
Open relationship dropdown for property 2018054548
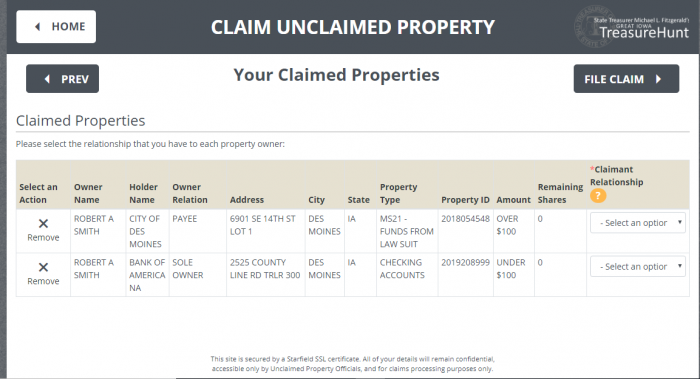tap(638, 223)
